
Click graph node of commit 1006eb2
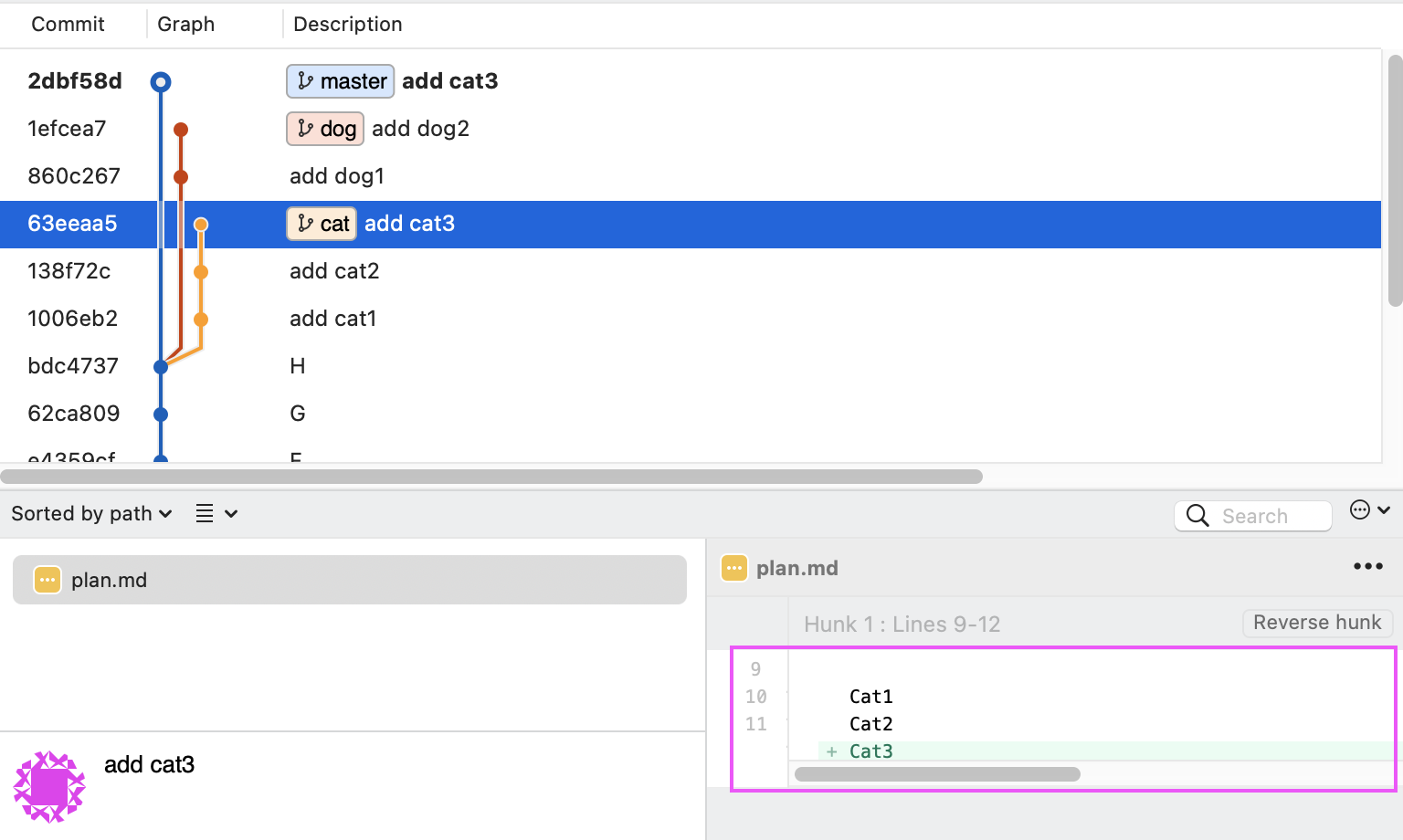(x=201, y=320)
